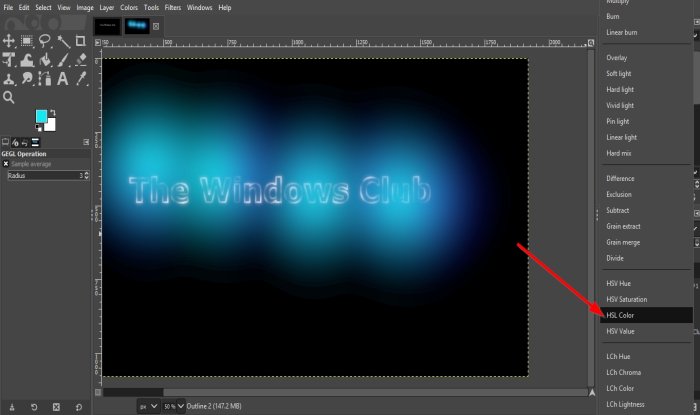The height and width of the screenshot is (415, 700).
Task: Open the File menu
Action: pos(8,8)
